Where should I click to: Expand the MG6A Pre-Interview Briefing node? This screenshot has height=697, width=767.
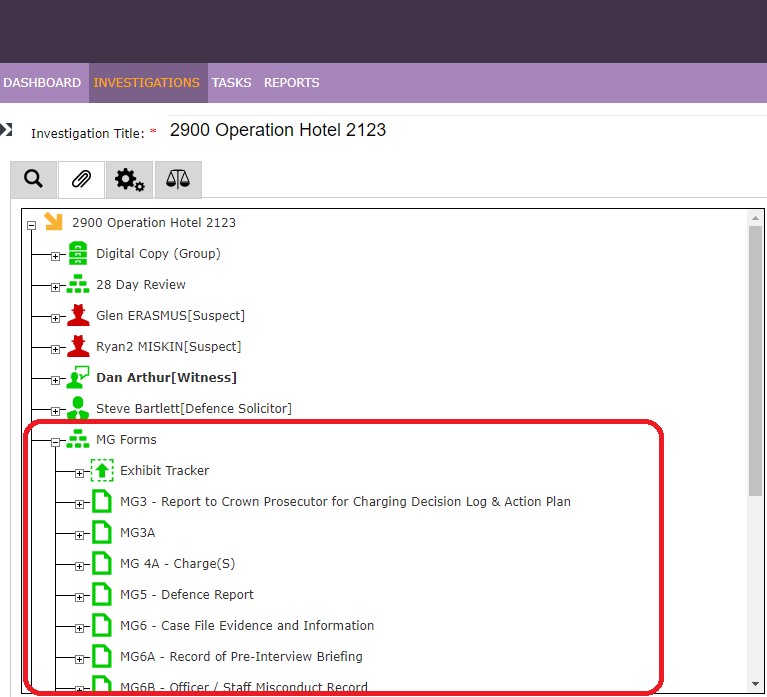pyautogui.click(x=79, y=659)
